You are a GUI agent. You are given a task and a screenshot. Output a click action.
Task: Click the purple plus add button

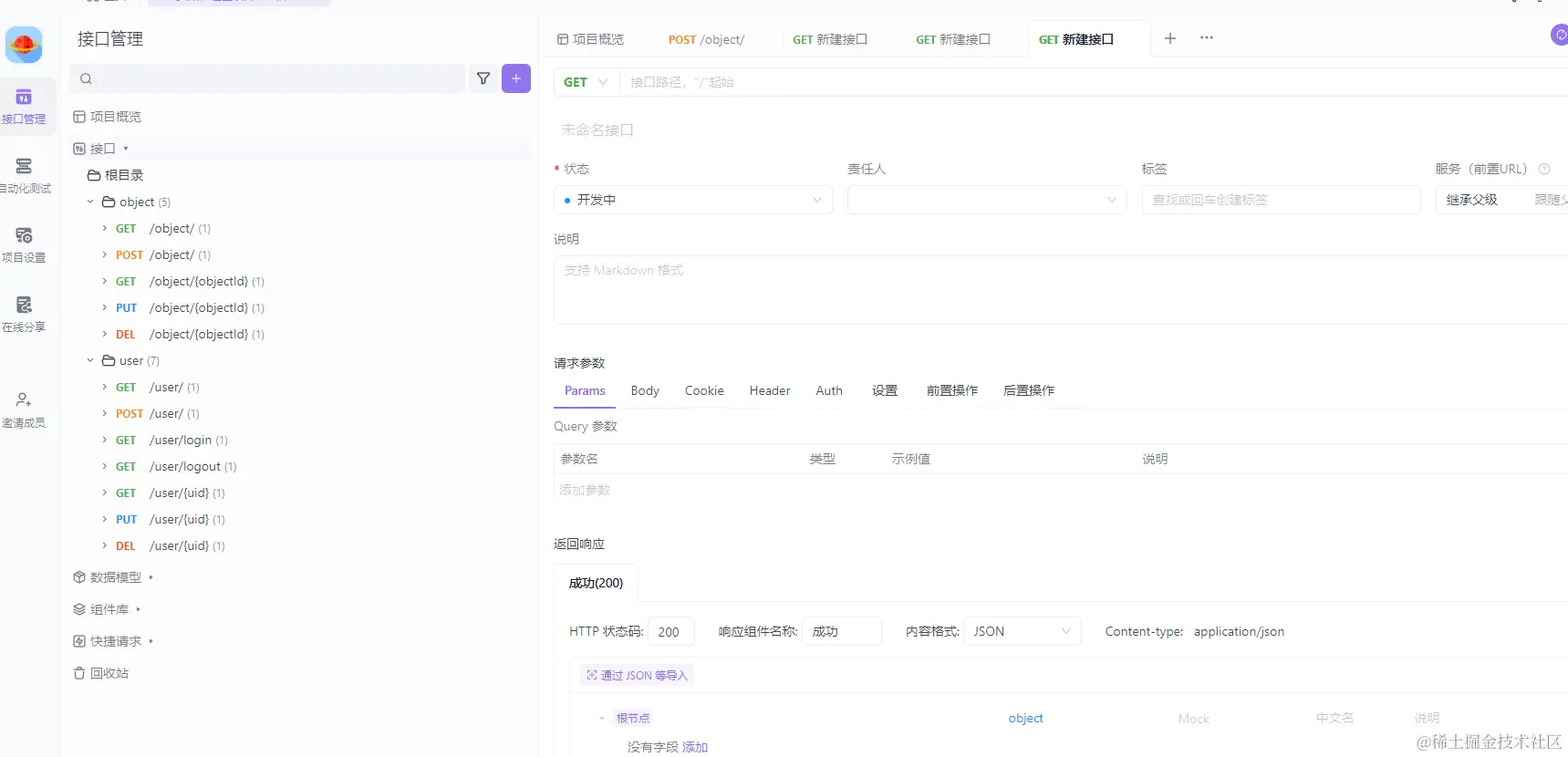tap(516, 78)
